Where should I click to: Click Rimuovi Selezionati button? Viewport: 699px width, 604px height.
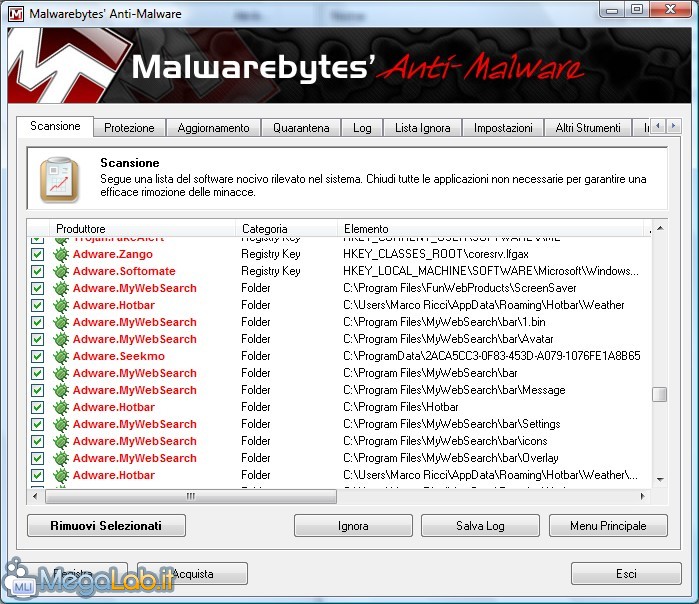point(106,526)
